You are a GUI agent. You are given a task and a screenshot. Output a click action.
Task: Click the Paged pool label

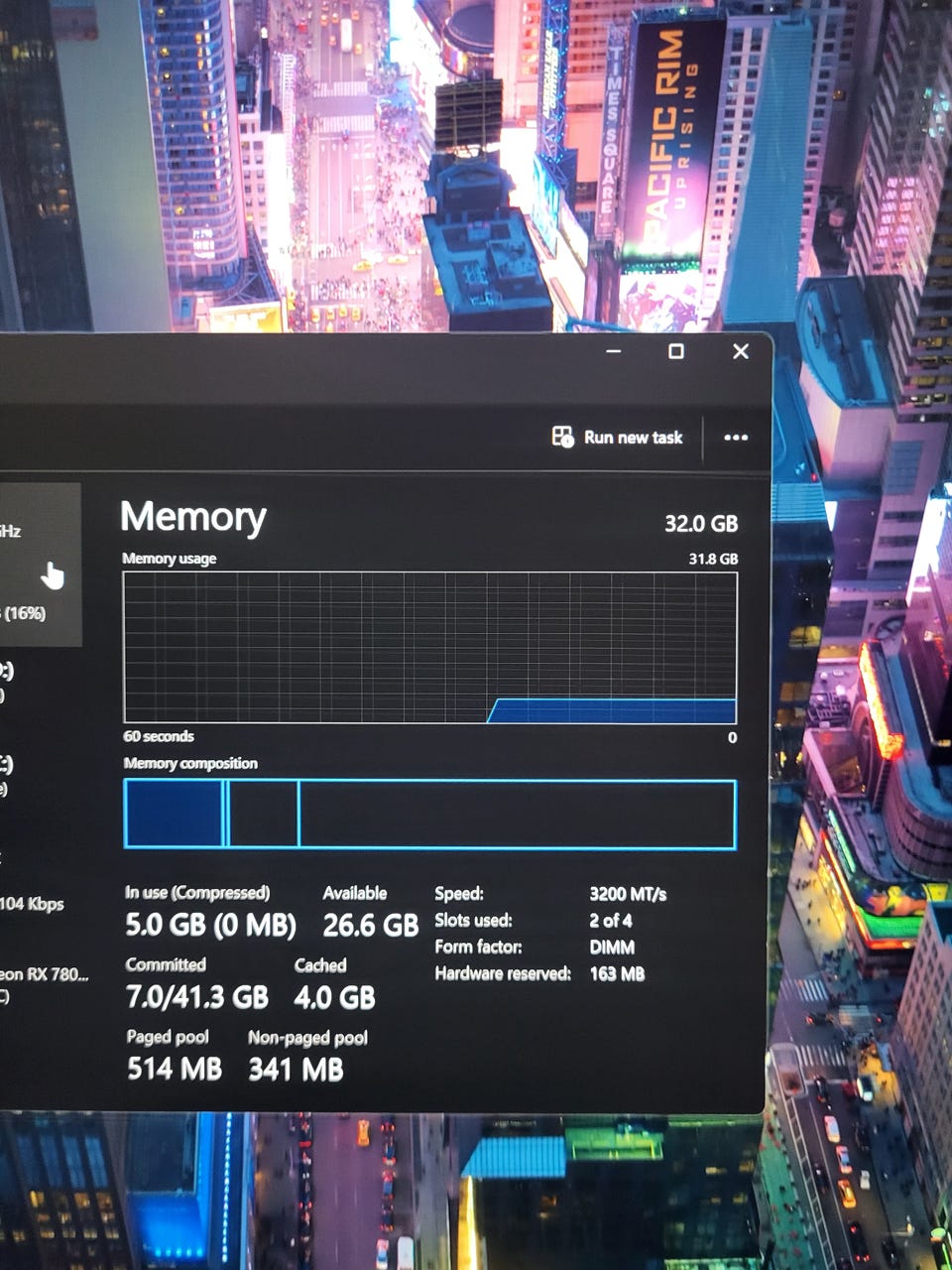point(168,1037)
